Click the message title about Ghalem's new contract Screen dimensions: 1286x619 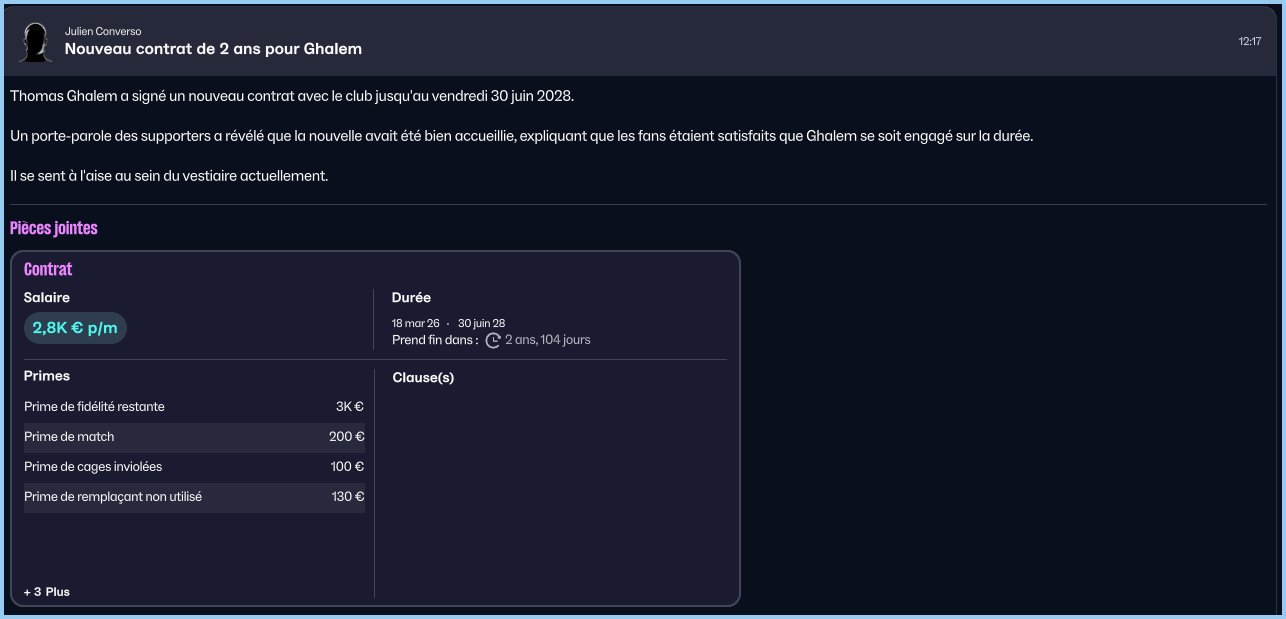tap(213, 49)
